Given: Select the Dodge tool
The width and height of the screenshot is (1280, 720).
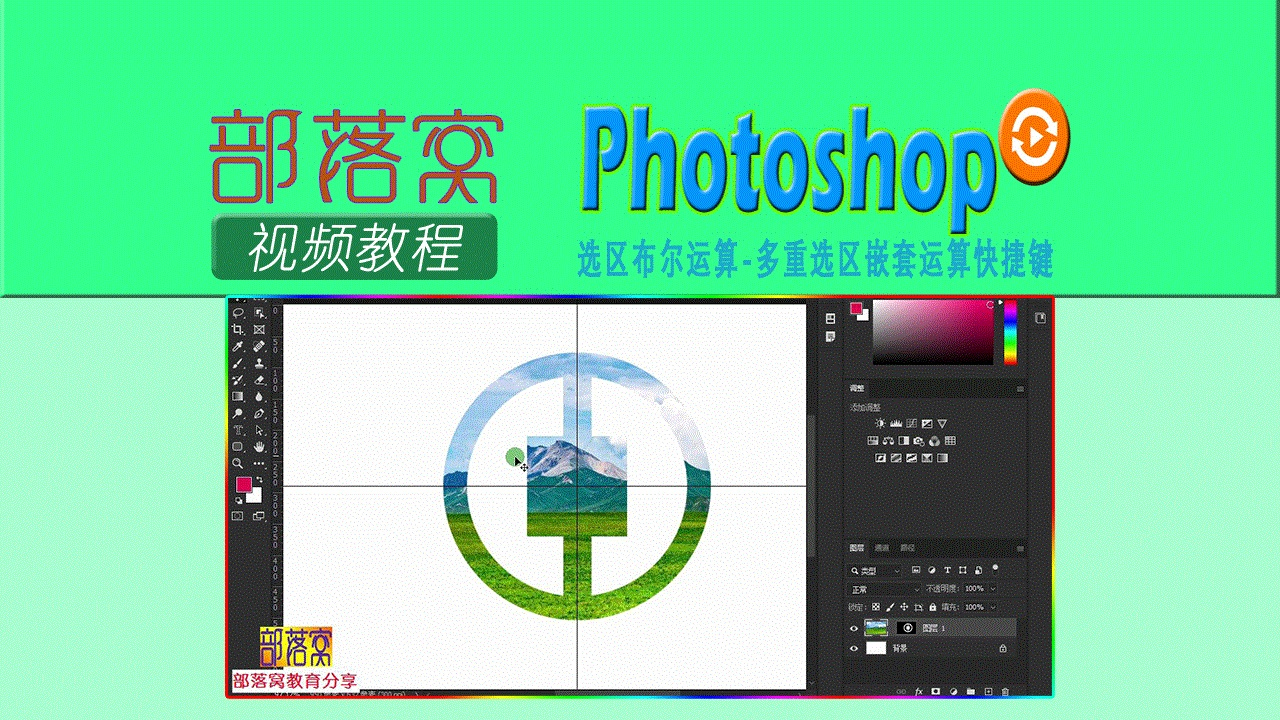Looking at the screenshot, I should [238, 413].
